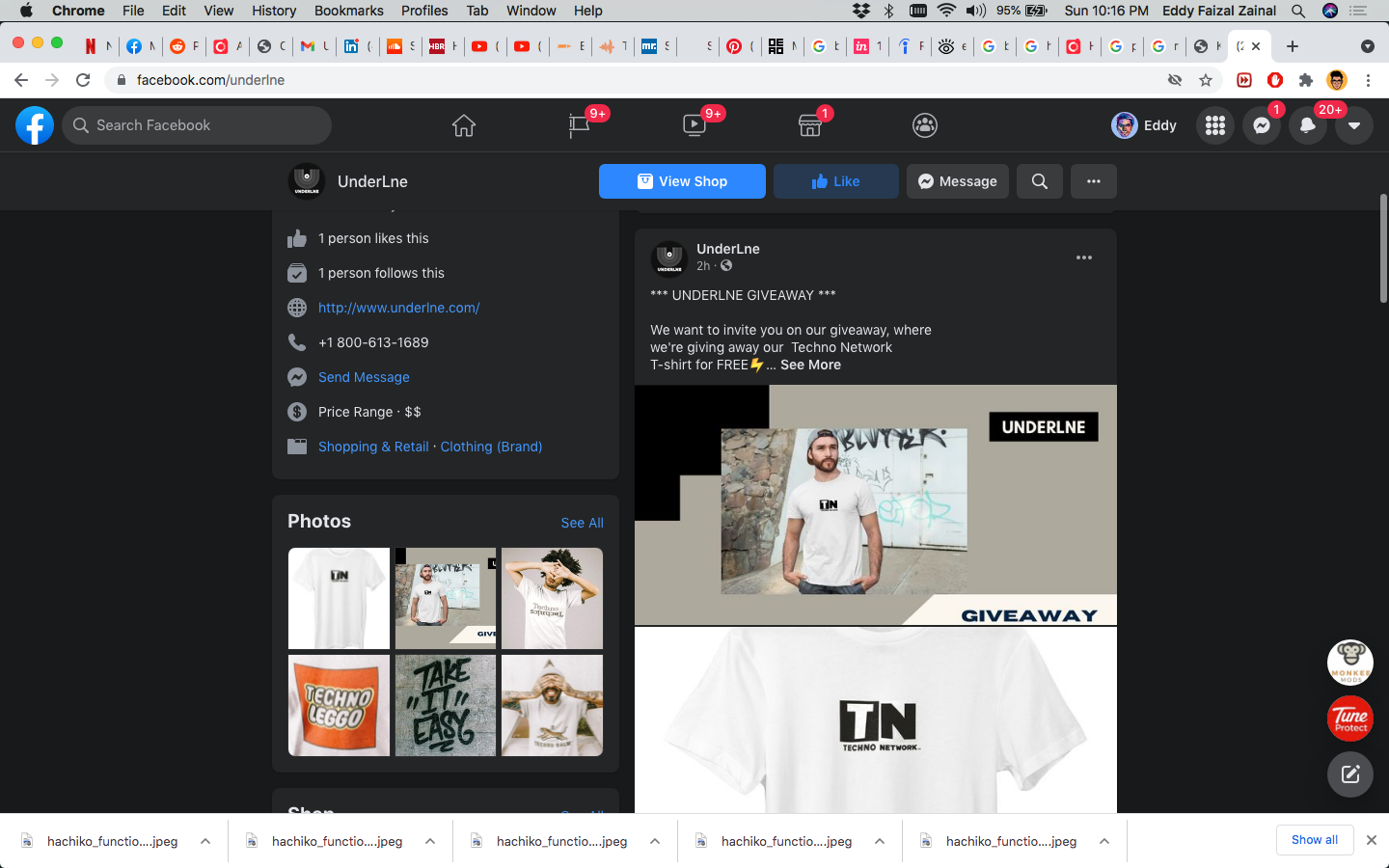1389x868 pixels.
Task: Focus the Search Facebook field
Action: [x=197, y=125]
